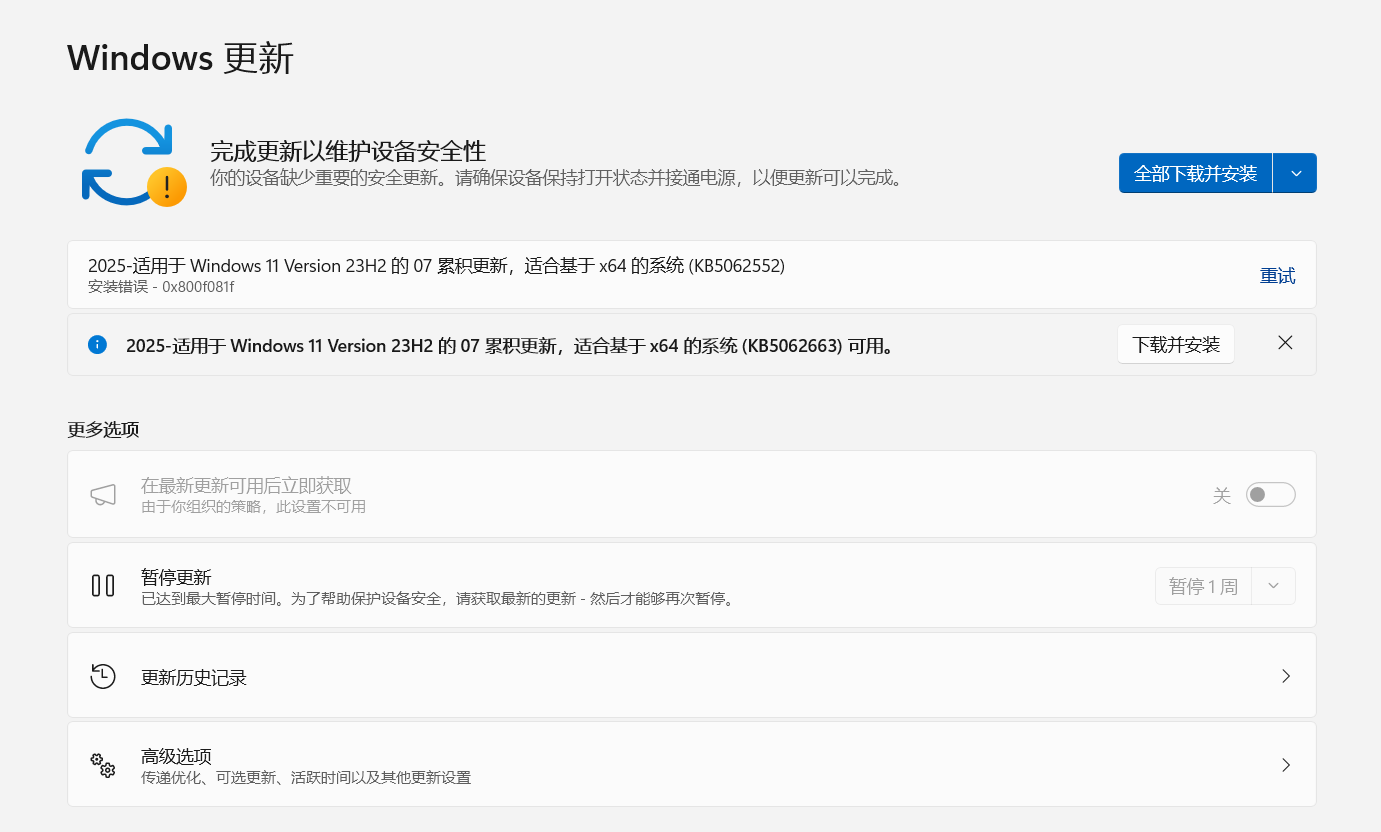The width and height of the screenshot is (1381, 832).
Task: Click the 已达到最大暂停时间 description text
Action: (x=437, y=600)
